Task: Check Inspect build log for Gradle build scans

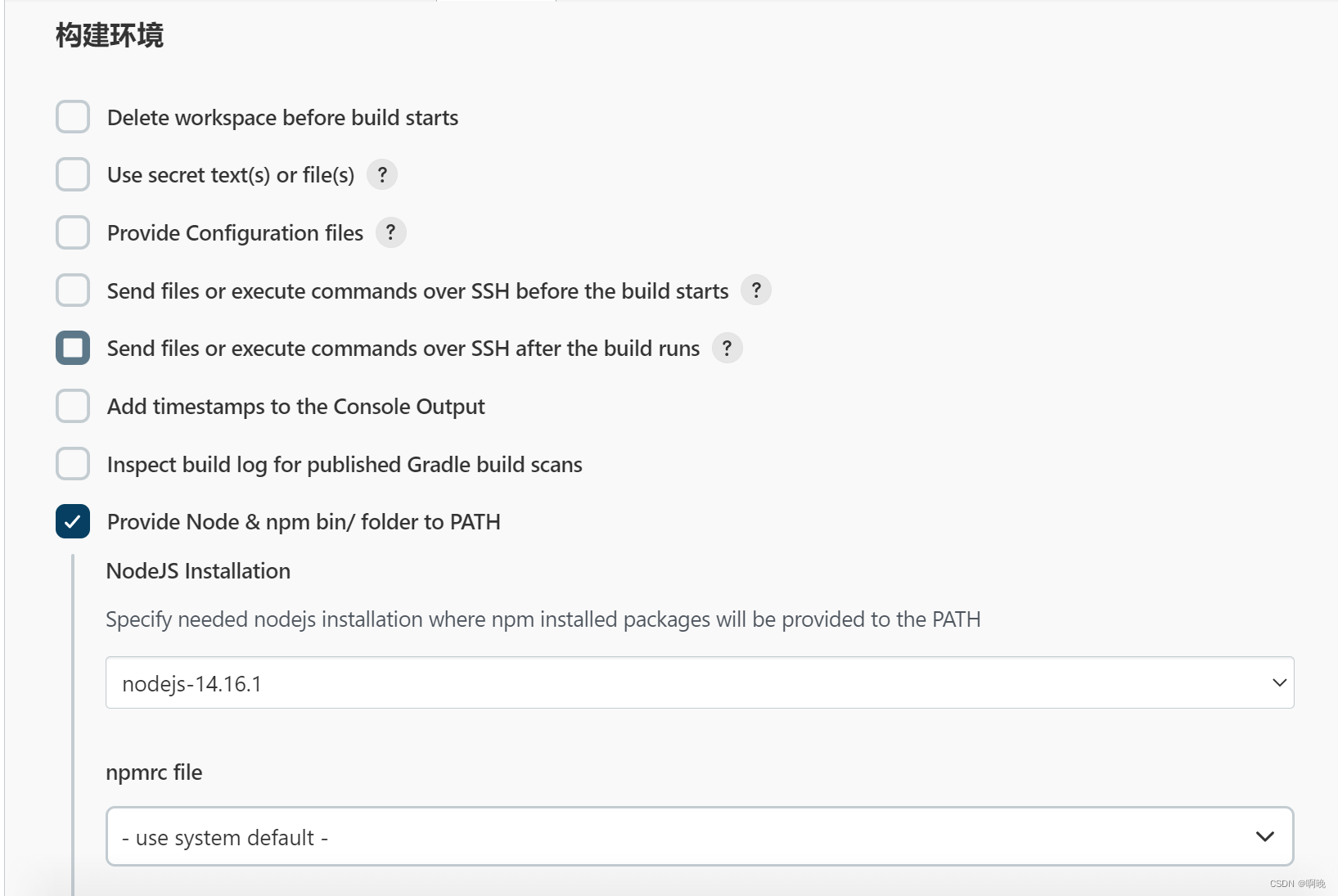Action: [73, 464]
